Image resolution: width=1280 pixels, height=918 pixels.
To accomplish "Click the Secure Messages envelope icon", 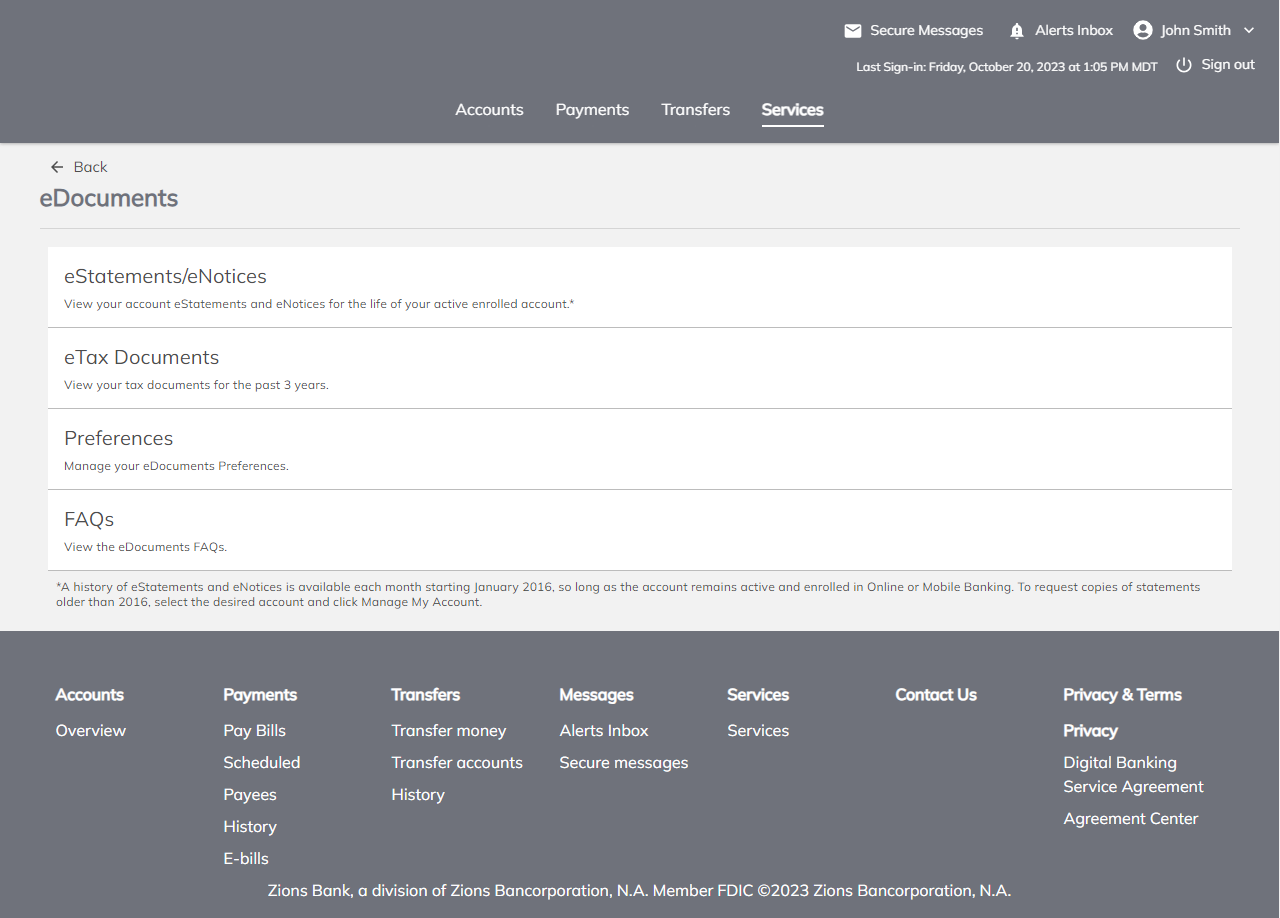I will tap(852, 31).
